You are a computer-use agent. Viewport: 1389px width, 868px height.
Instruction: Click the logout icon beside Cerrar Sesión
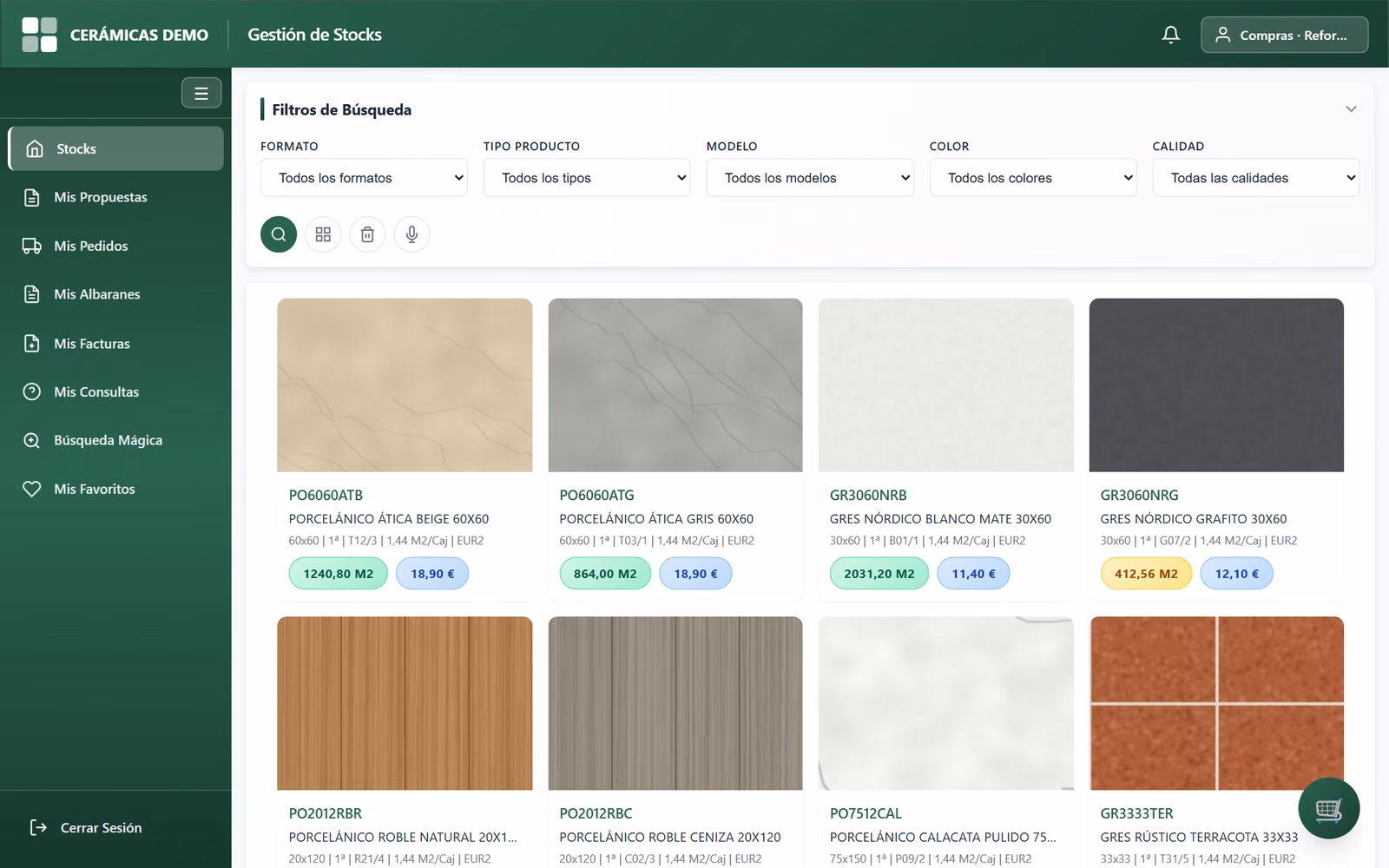38,827
